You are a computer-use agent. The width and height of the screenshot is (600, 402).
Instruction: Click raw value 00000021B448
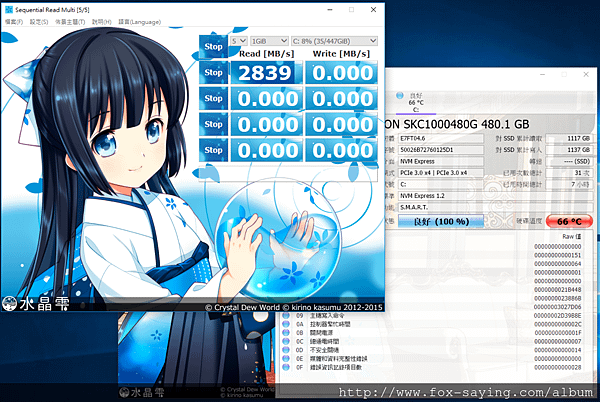pos(558,290)
